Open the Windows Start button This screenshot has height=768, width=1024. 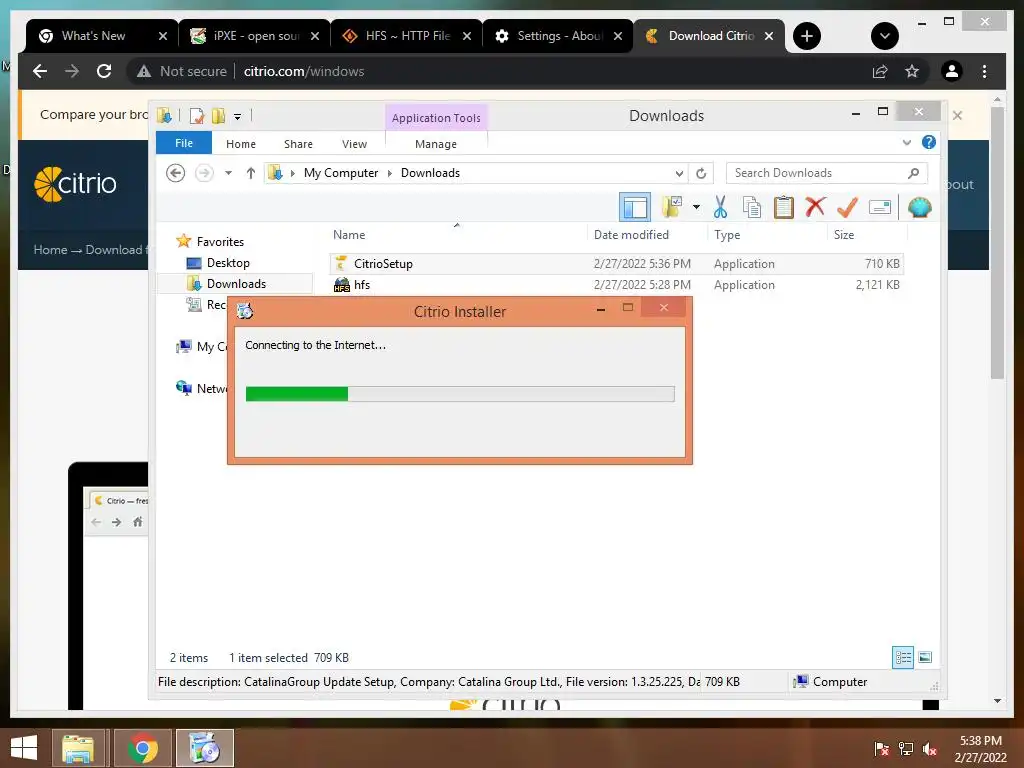click(24, 748)
